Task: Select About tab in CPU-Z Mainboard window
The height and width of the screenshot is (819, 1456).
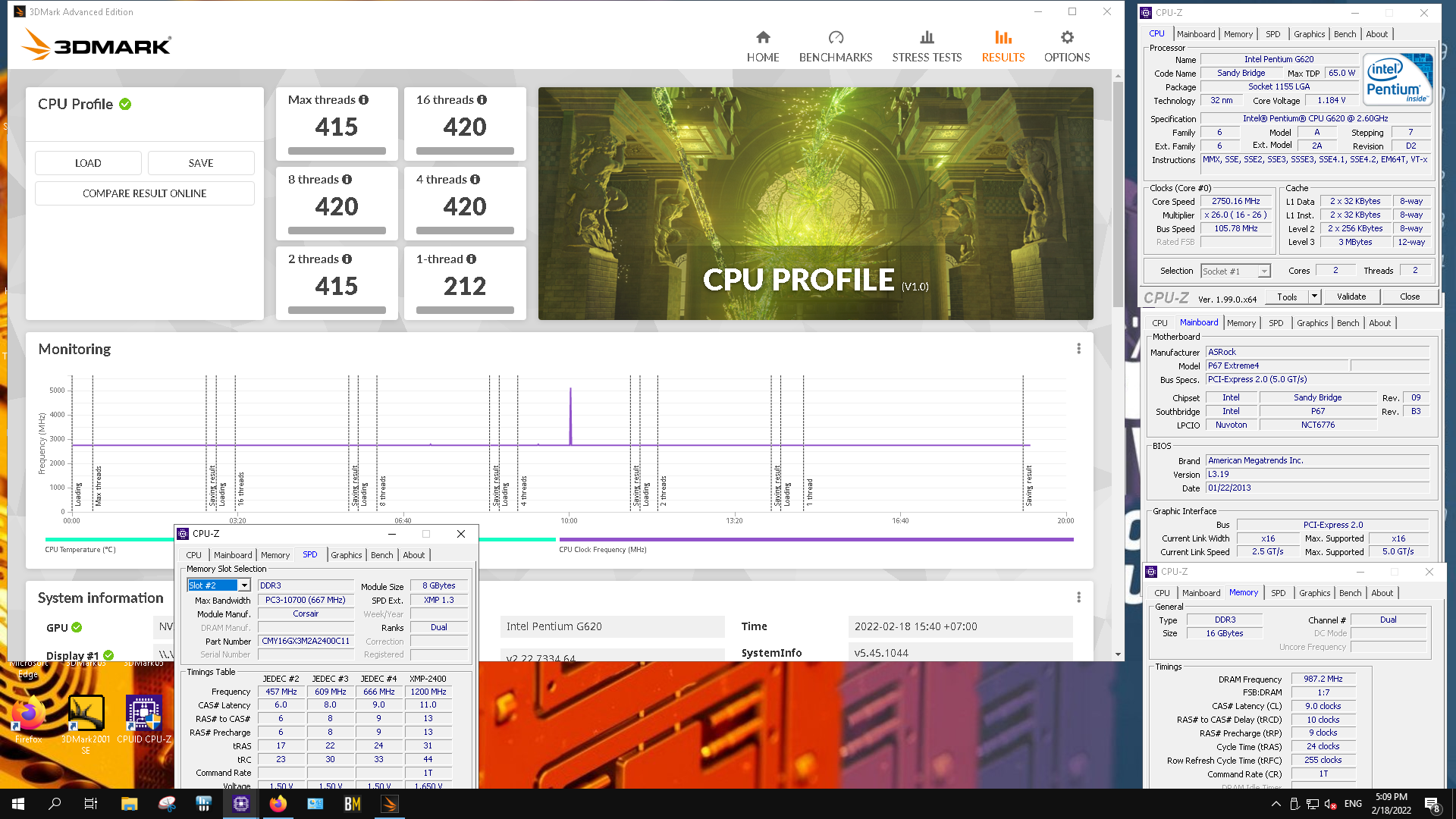Action: pyautogui.click(x=1380, y=323)
